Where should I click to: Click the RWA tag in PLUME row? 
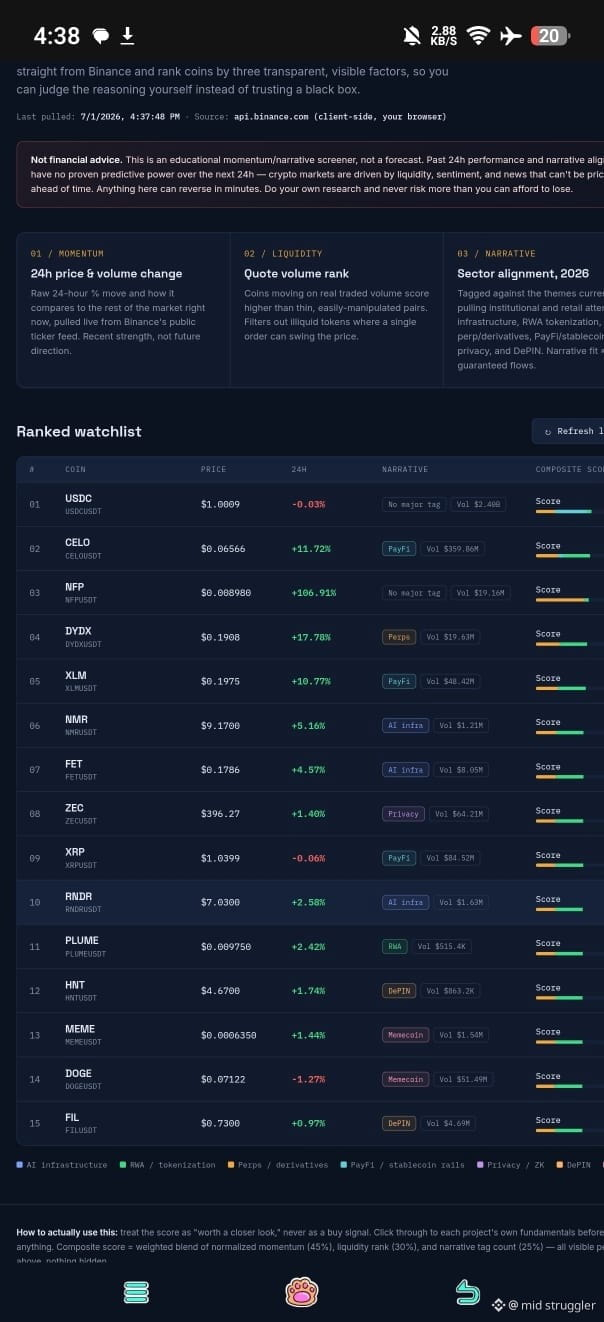(x=395, y=946)
